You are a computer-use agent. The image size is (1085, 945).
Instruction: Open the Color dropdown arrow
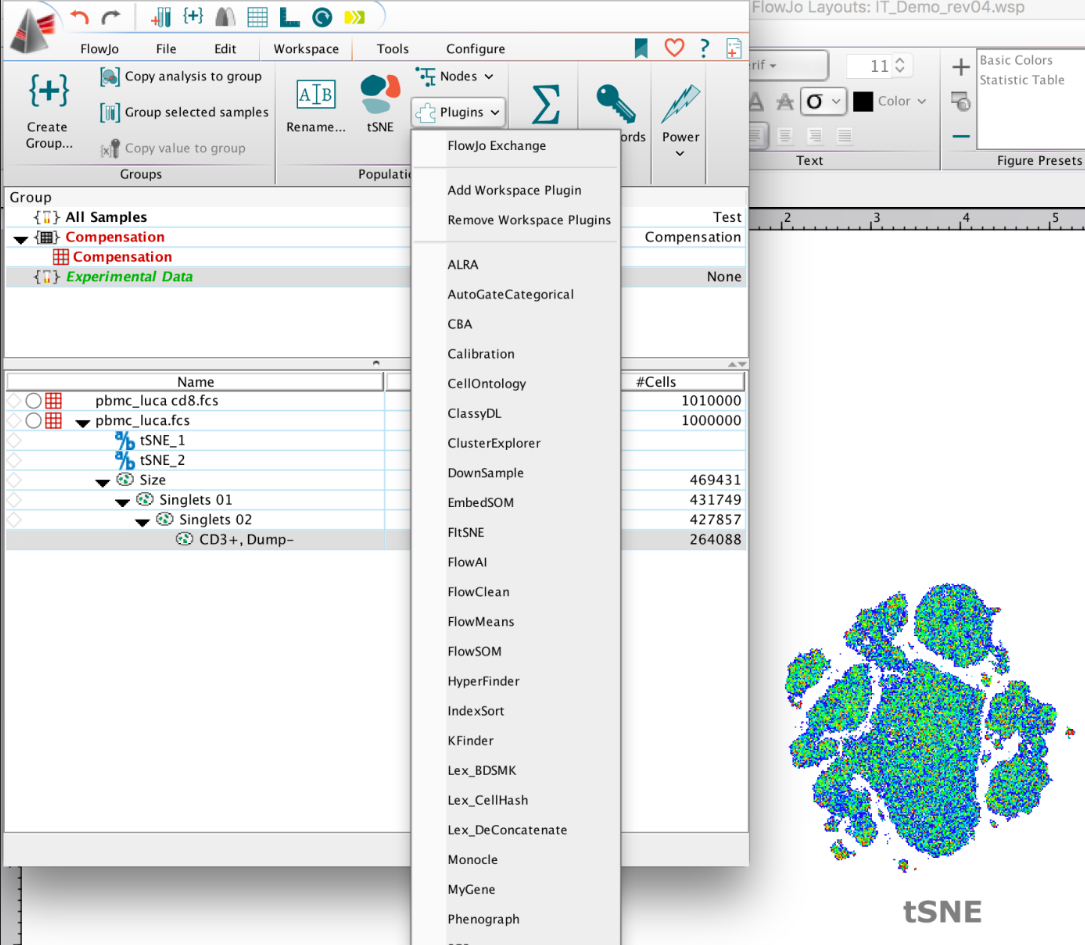(x=922, y=101)
